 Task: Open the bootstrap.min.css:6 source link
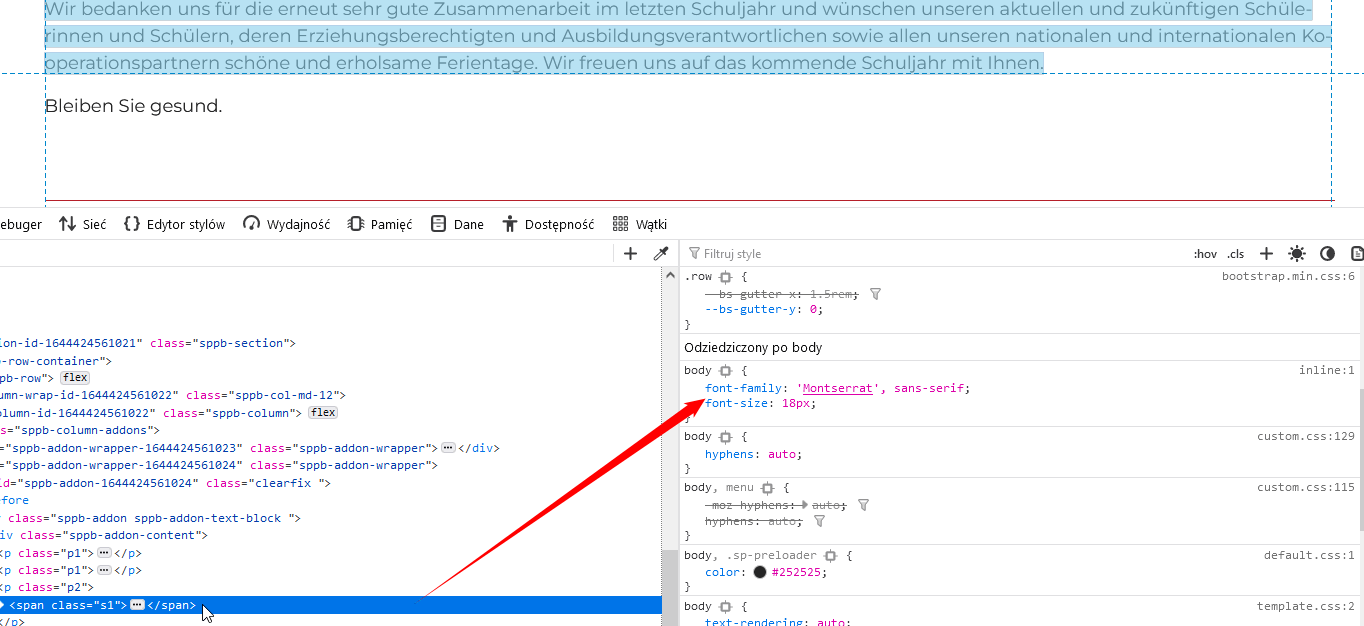[x=1288, y=276]
